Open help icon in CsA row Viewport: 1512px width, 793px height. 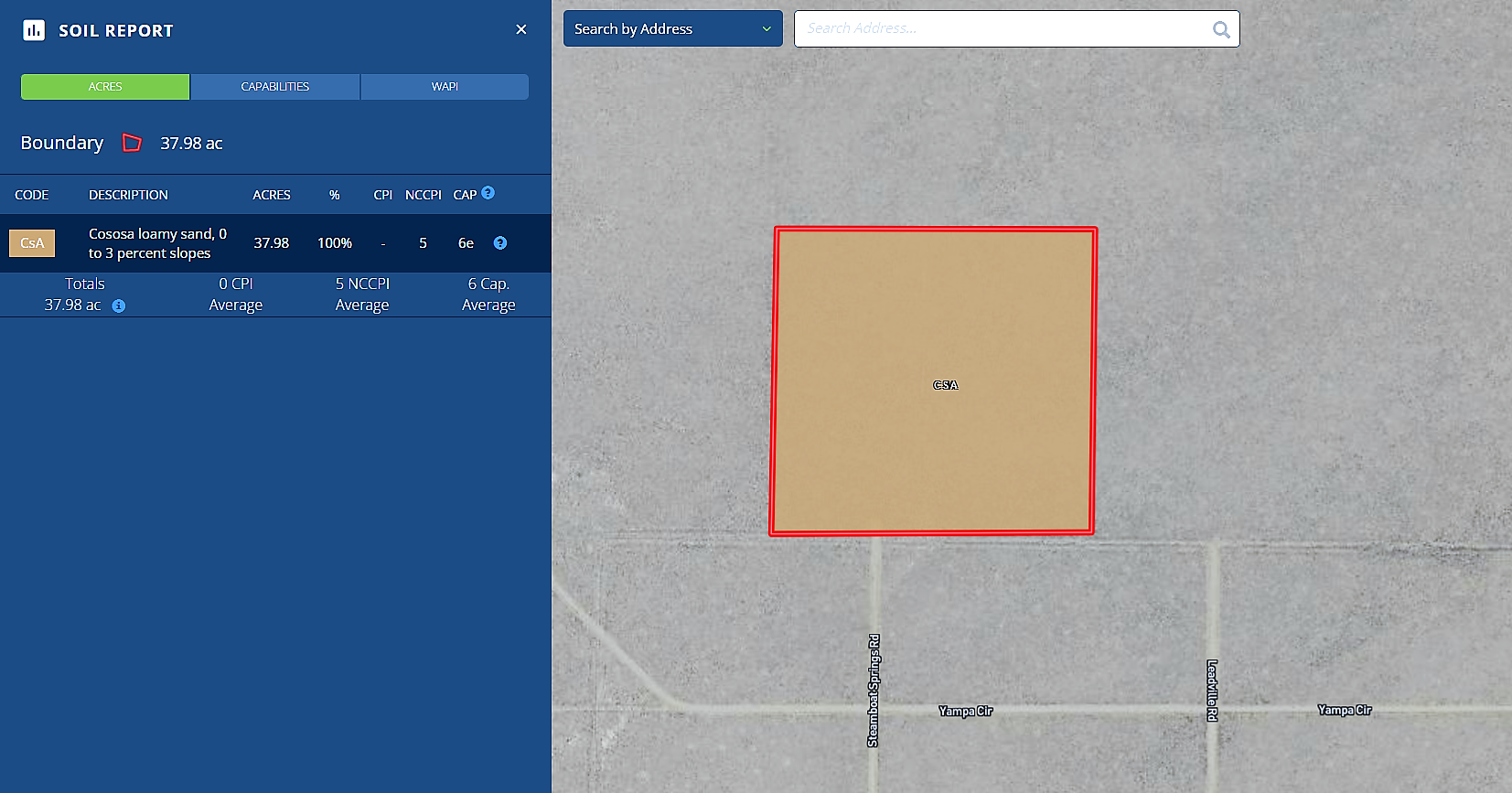click(x=500, y=243)
